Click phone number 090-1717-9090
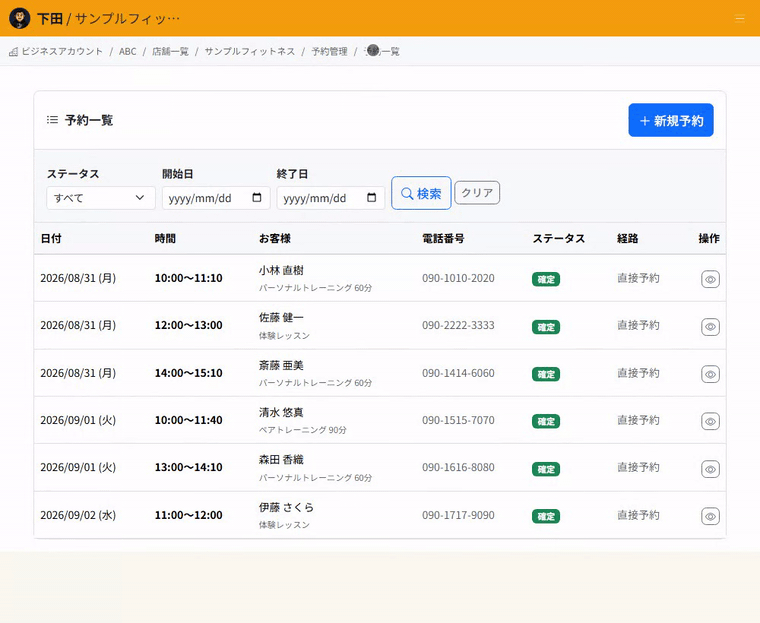 tap(458, 515)
